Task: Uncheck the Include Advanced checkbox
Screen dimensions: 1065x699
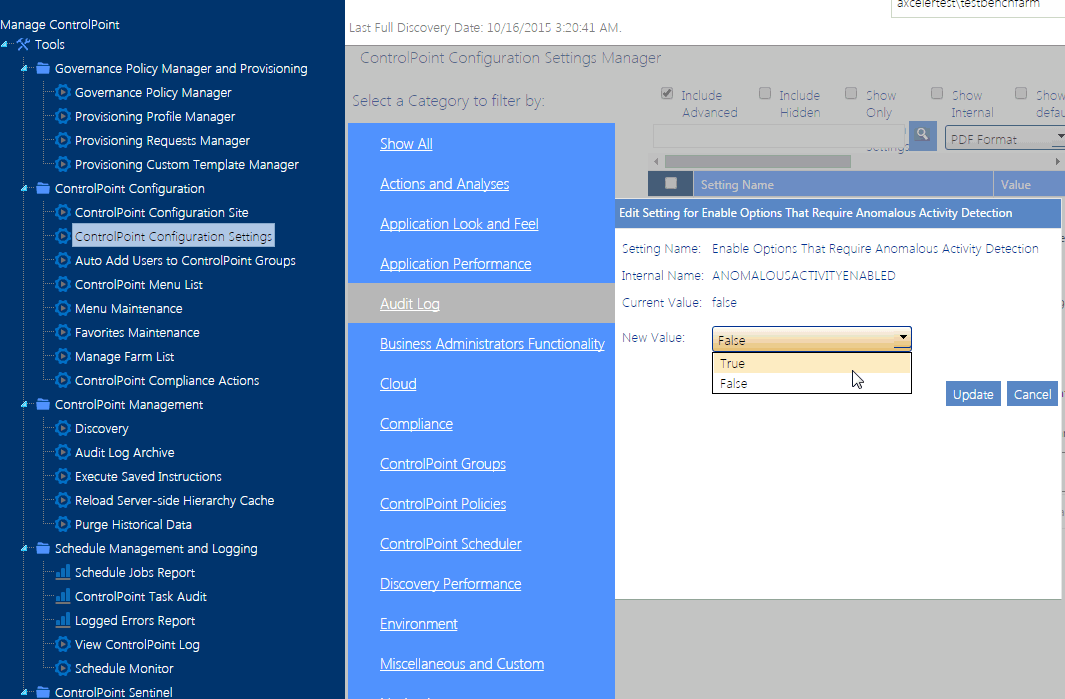Action: pos(666,93)
